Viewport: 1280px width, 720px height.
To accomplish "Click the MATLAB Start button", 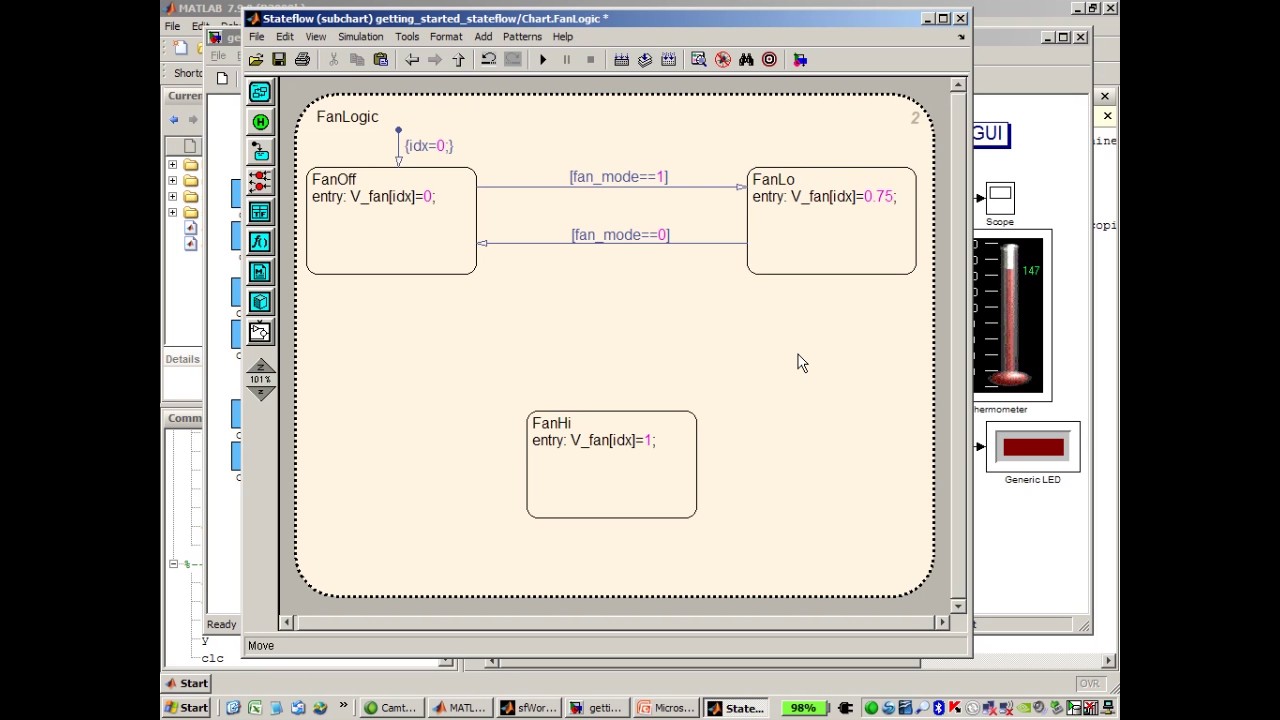I will (x=187, y=684).
